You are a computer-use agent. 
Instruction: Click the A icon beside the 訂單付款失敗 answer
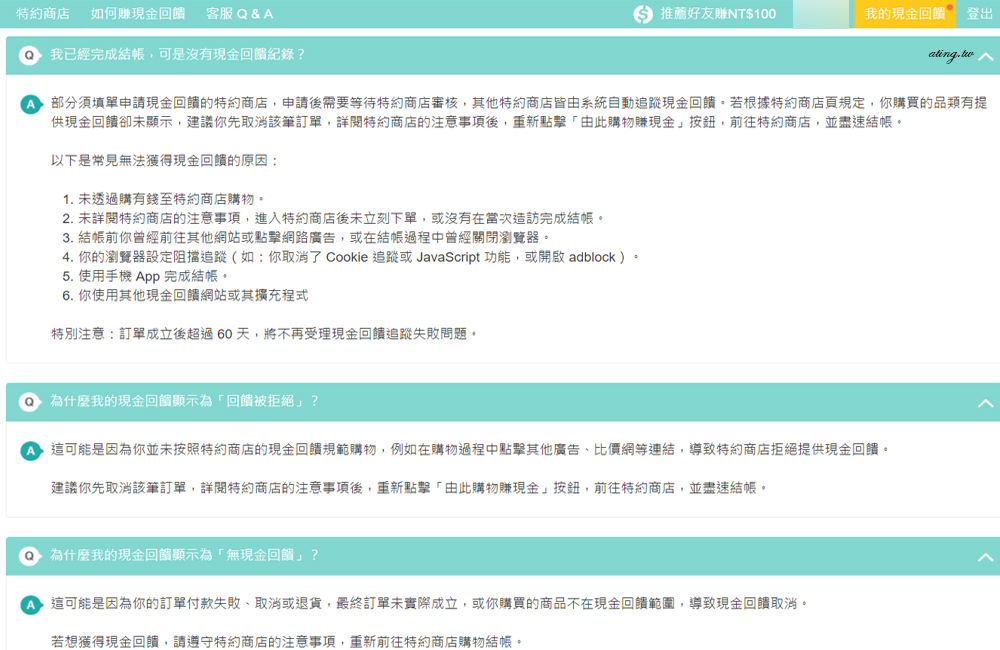[31, 605]
